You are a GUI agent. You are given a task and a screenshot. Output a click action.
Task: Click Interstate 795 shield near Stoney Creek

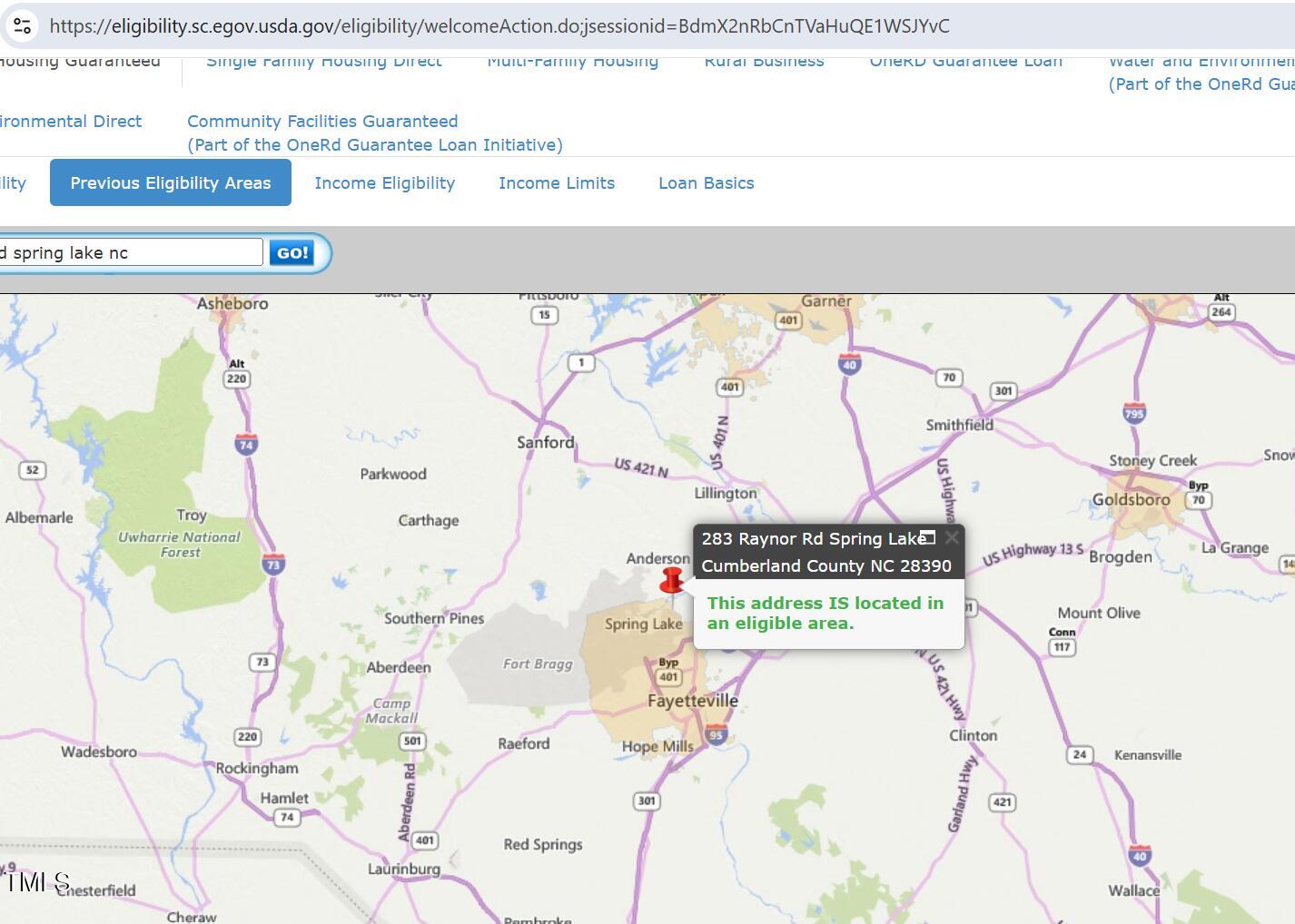coord(1134,412)
